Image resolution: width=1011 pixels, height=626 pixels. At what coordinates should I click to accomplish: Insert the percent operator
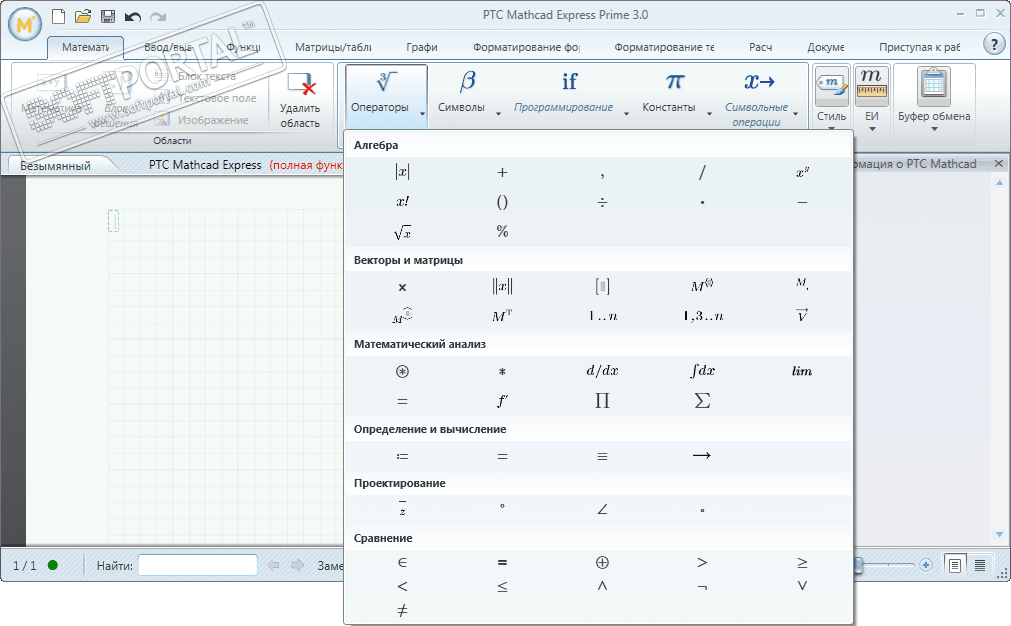tap(502, 231)
